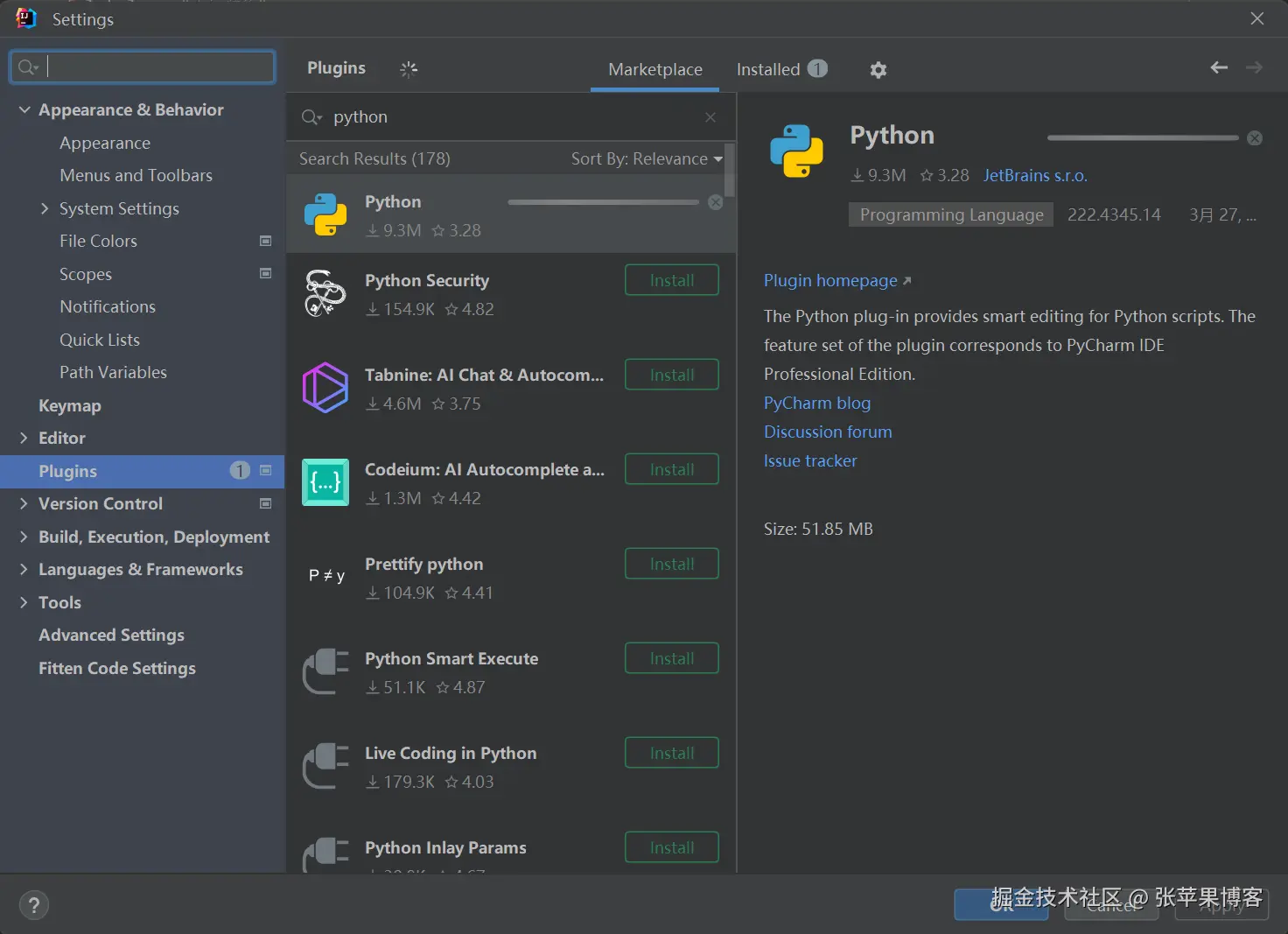Expand the Tools section

24,602
